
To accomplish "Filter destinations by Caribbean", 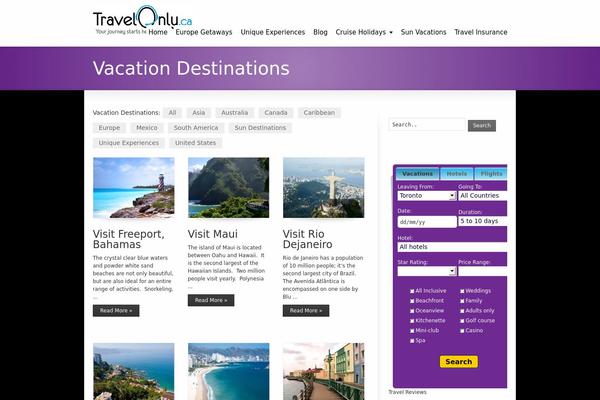I will [x=319, y=113].
